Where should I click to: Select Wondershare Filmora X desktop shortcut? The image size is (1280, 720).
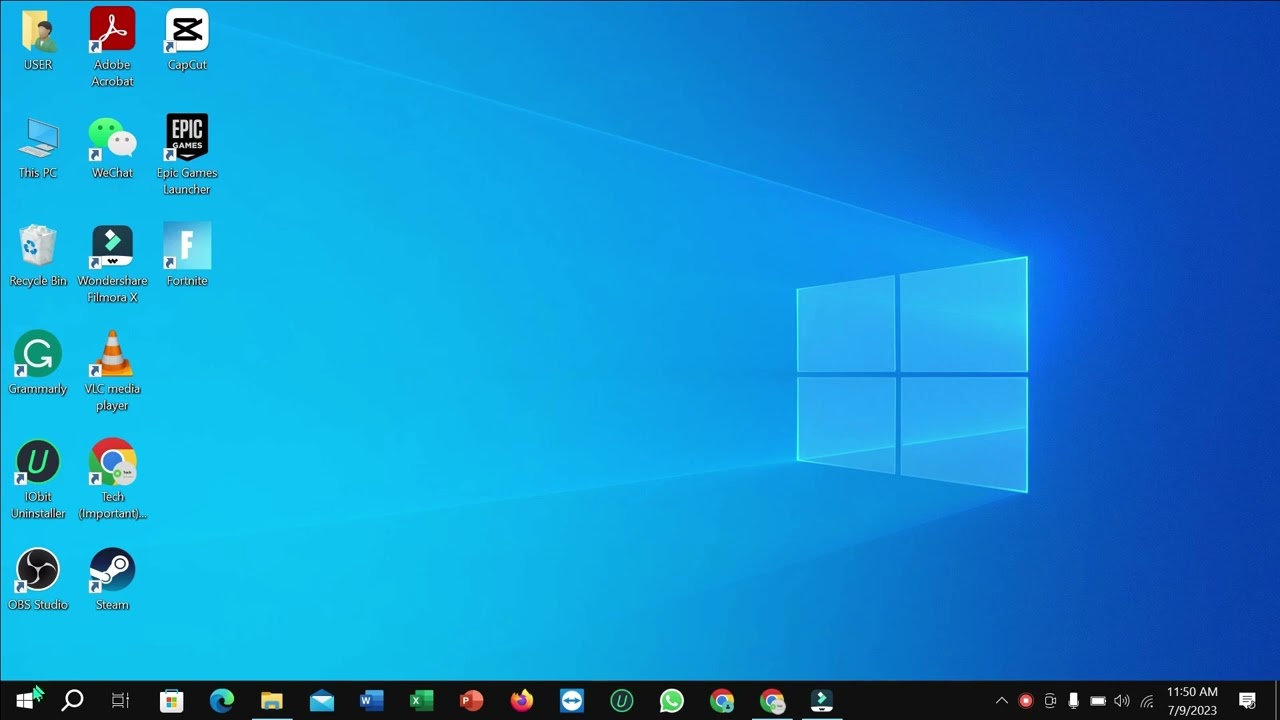pyautogui.click(x=112, y=264)
